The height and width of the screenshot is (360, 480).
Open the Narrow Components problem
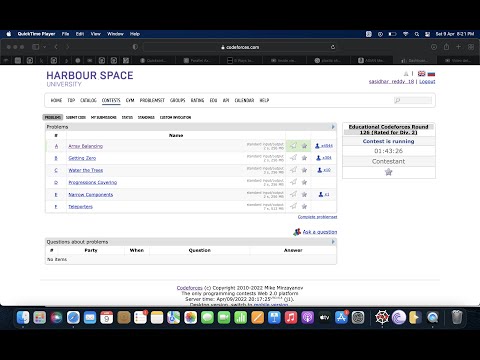coord(91,194)
